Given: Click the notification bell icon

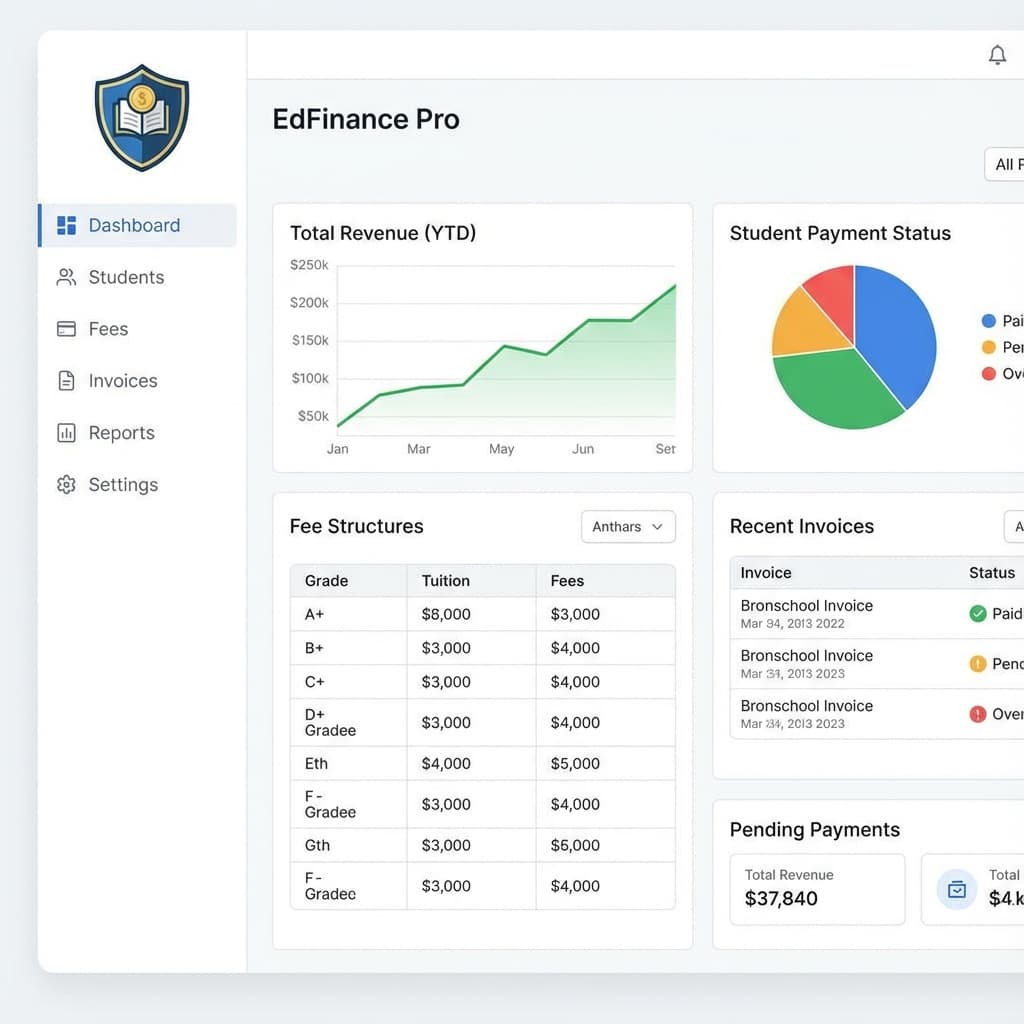Looking at the screenshot, I should (x=997, y=55).
